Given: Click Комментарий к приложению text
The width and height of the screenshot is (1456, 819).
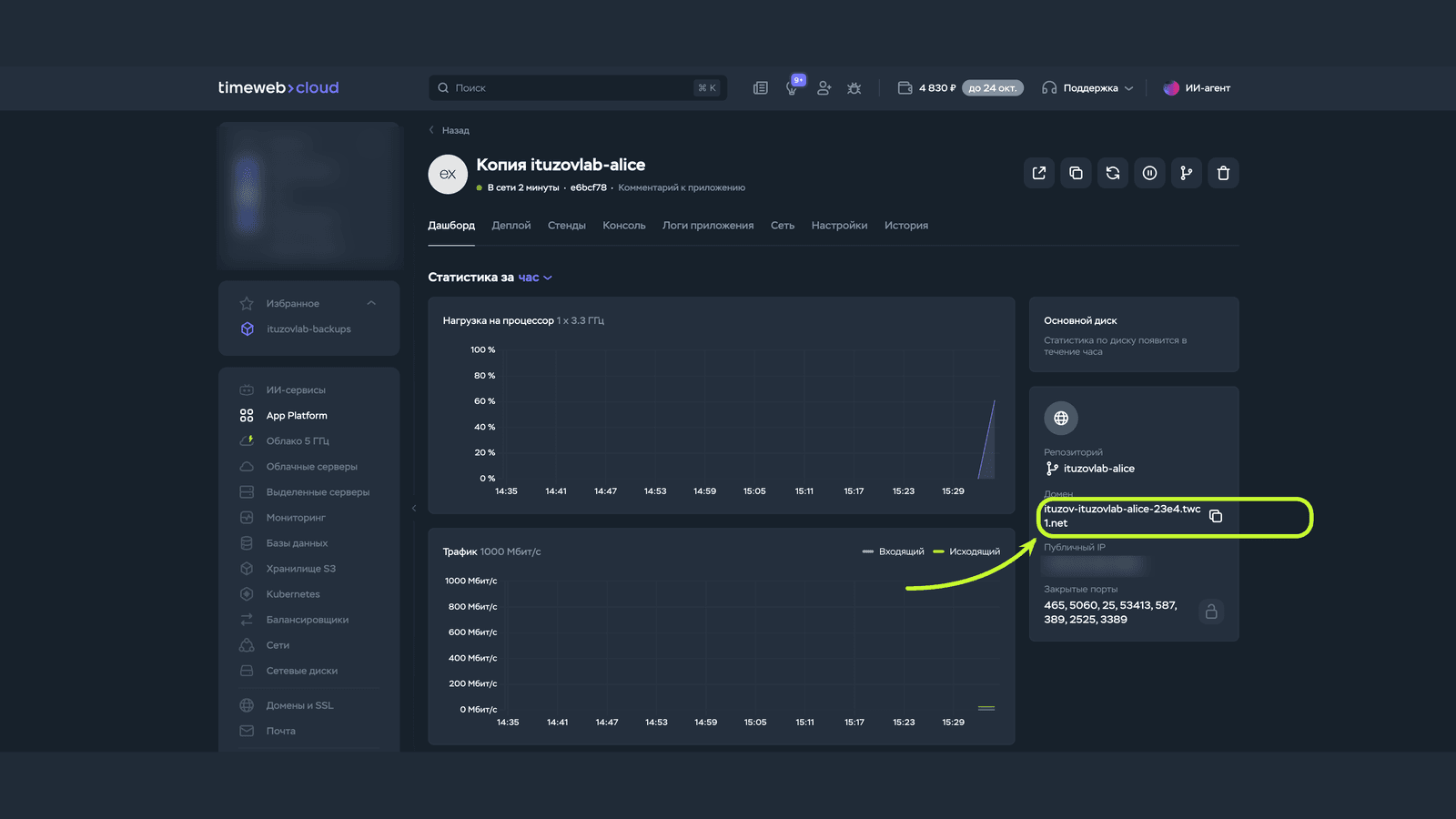Looking at the screenshot, I should coord(682,187).
